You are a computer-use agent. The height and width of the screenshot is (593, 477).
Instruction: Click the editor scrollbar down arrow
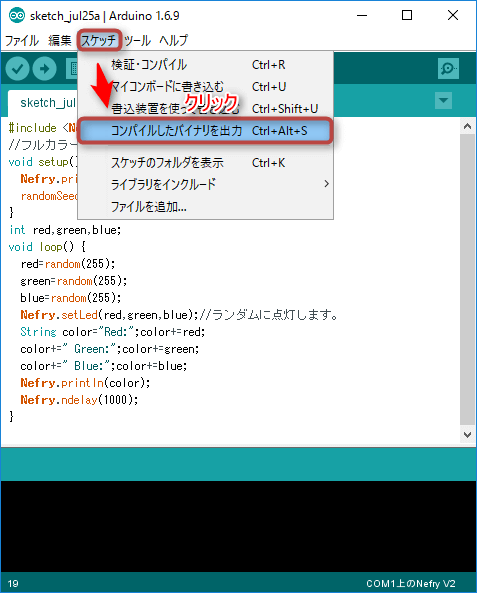point(468,435)
